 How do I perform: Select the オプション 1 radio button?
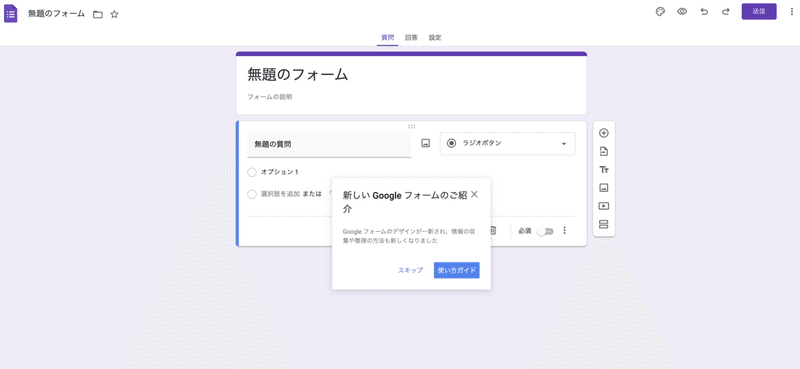click(x=252, y=173)
